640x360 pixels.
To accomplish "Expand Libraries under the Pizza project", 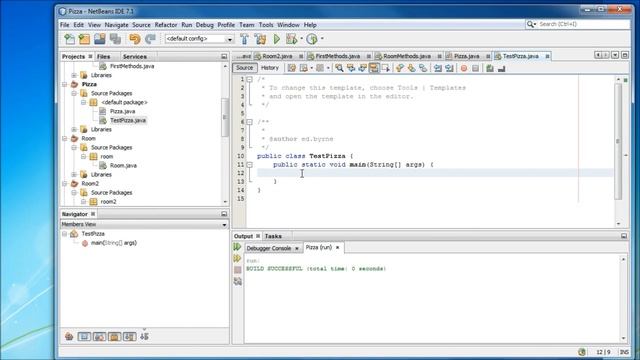I will pyautogui.click(x=74, y=129).
